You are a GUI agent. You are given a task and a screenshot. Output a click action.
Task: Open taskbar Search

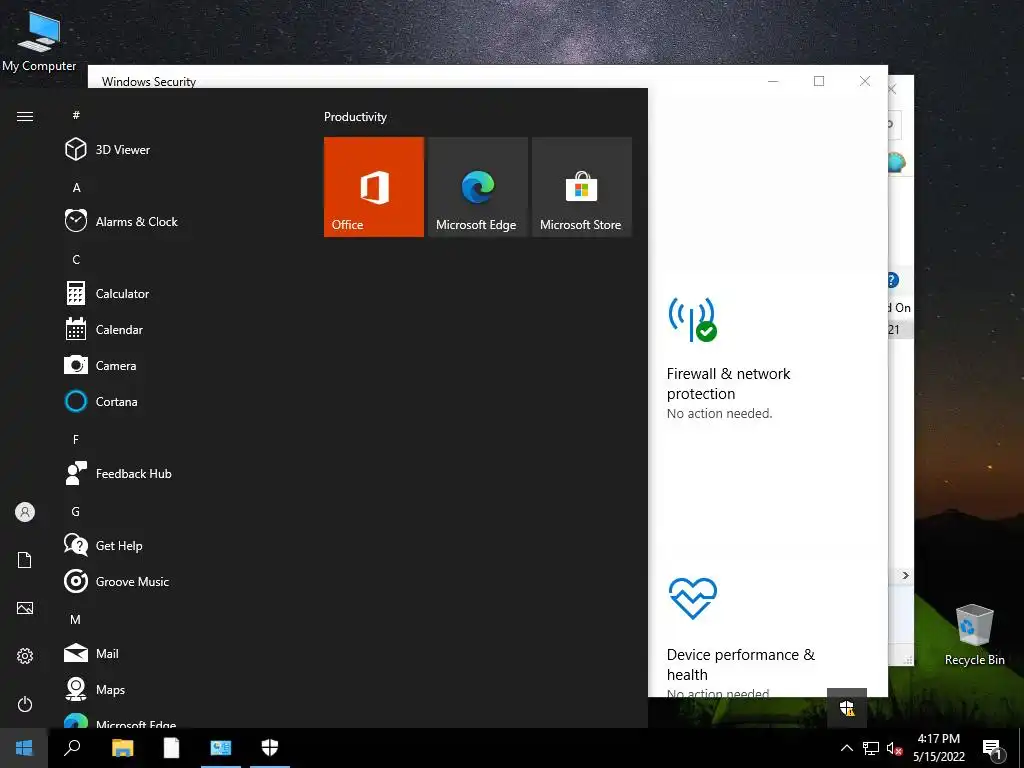coord(72,748)
